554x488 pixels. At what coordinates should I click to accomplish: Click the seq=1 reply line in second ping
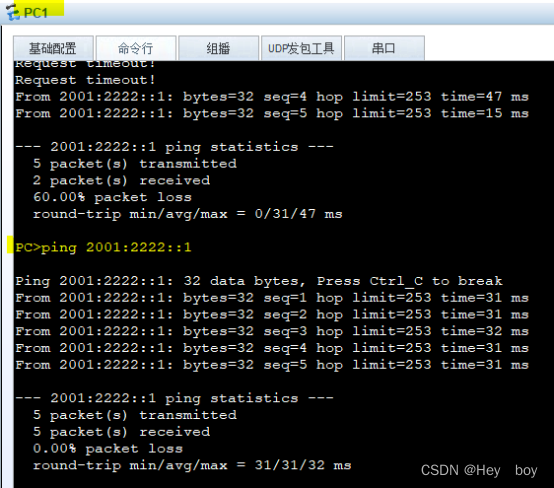pyautogui.click(x=272, y=298)
